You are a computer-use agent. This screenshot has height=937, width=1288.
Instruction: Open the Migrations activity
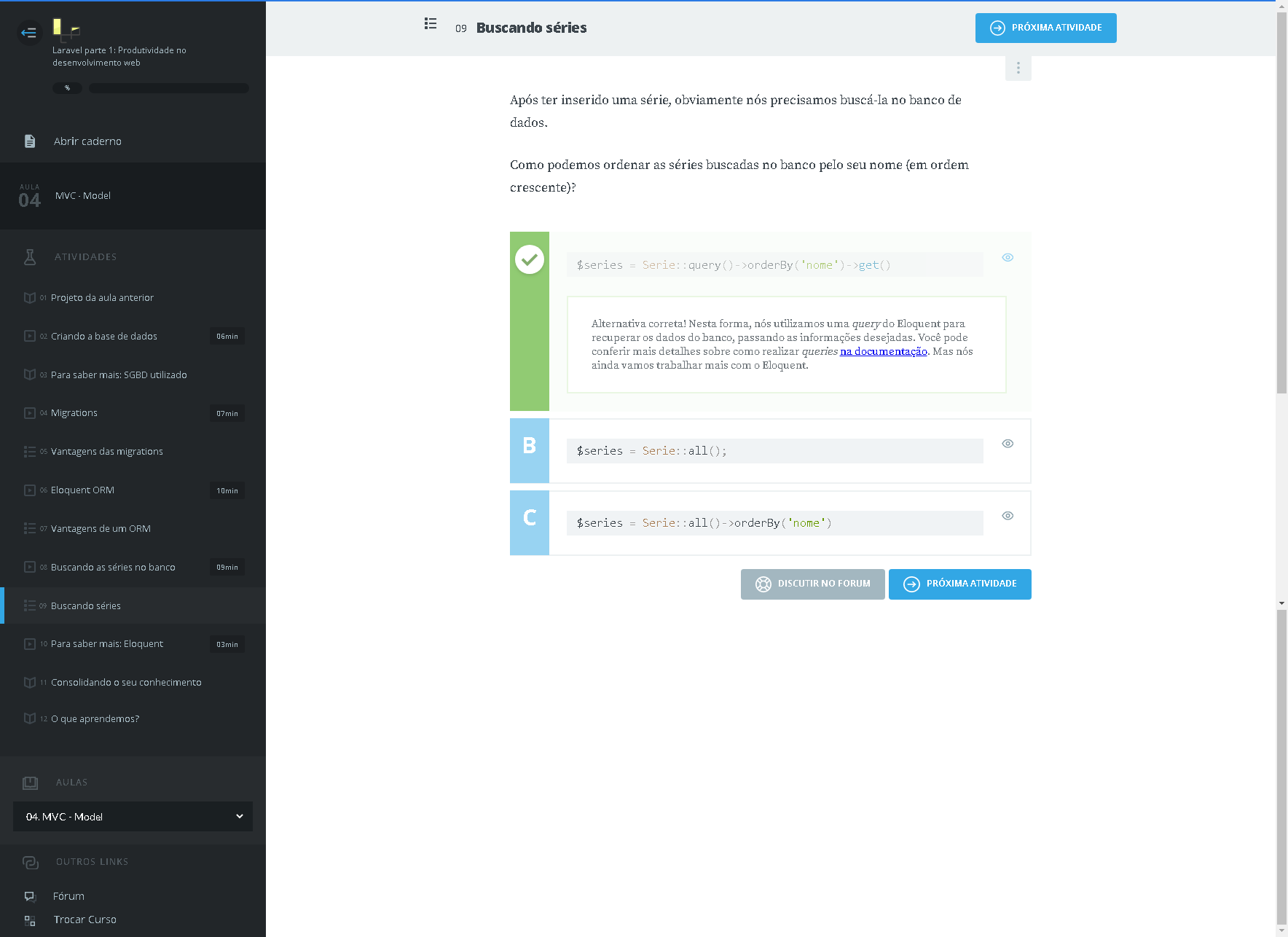[74, 413]
